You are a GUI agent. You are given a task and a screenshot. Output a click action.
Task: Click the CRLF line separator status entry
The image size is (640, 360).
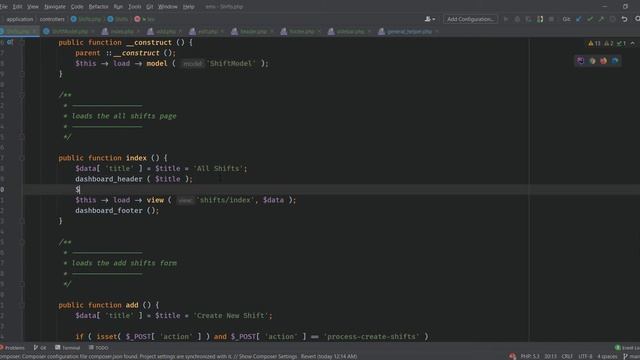(x=567, y=356)
